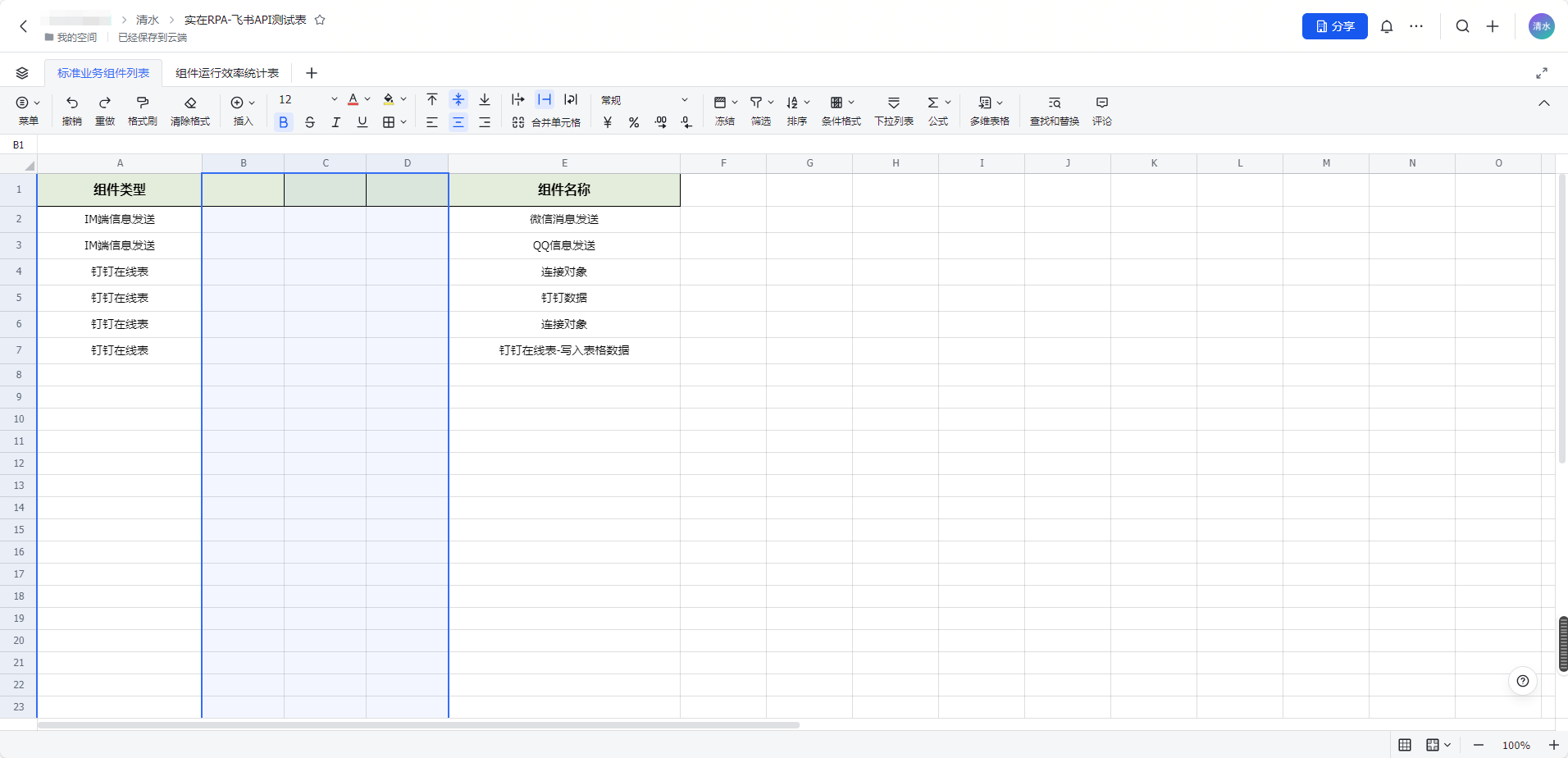This screenshot has width=1568, height=758.
Task: Click the undo (撤销) icon
Action: pos(72,103)
